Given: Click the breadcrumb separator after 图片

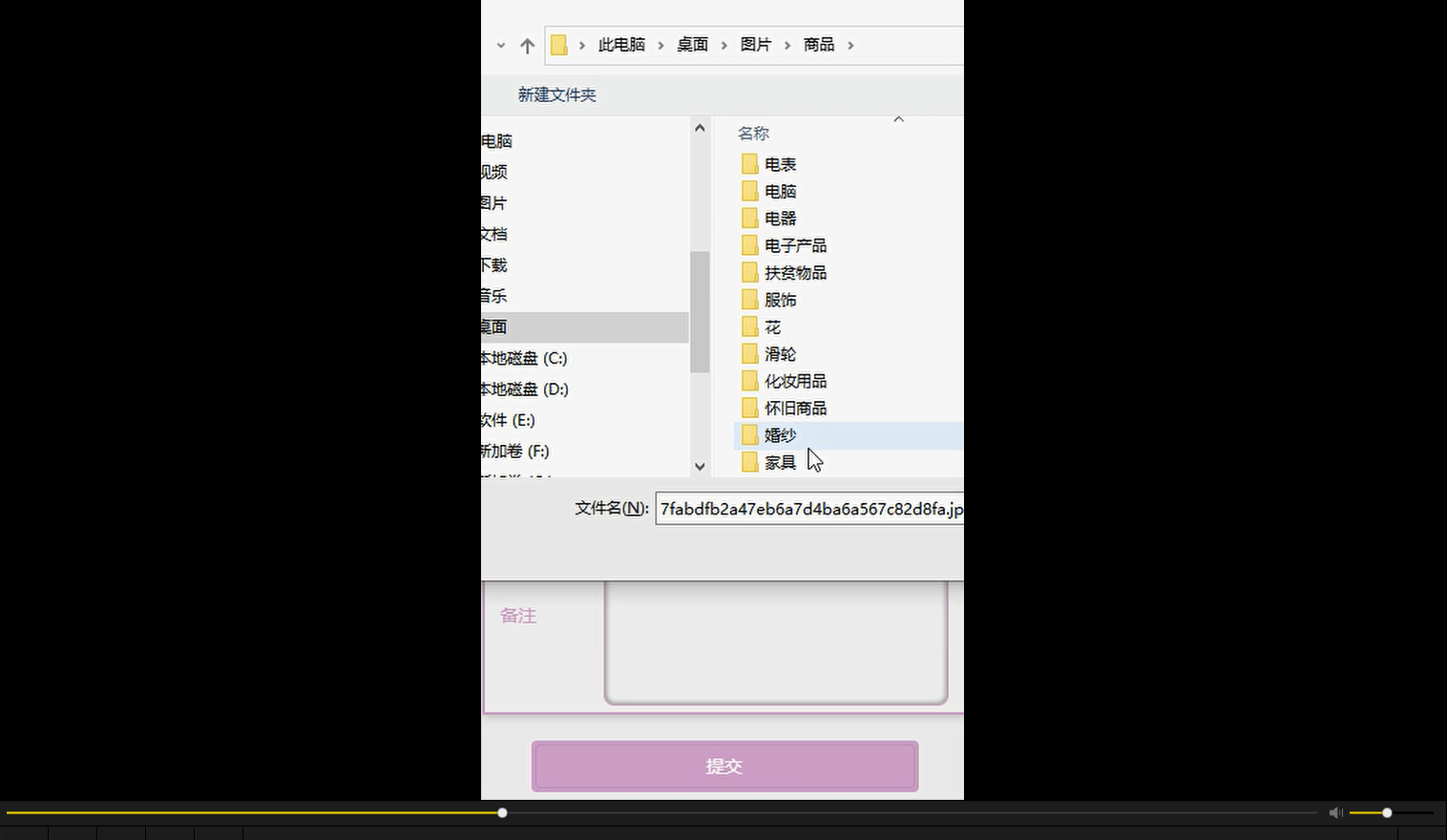Looking at the screenshot, I should [x=786, y=44].
